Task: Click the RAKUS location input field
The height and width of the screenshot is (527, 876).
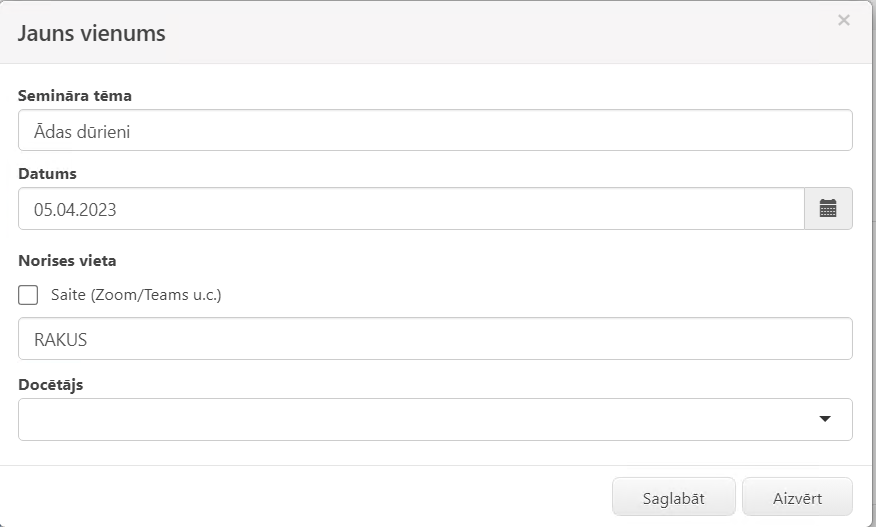Action: (435, 339)
